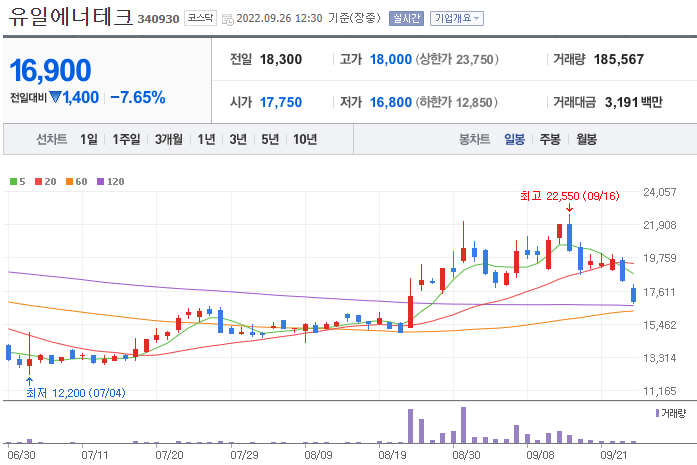Switch to 월봉 candlestick chart
The height and width of the screenshot is (465, 697).
pyautogui.click(x=586, y=140)
